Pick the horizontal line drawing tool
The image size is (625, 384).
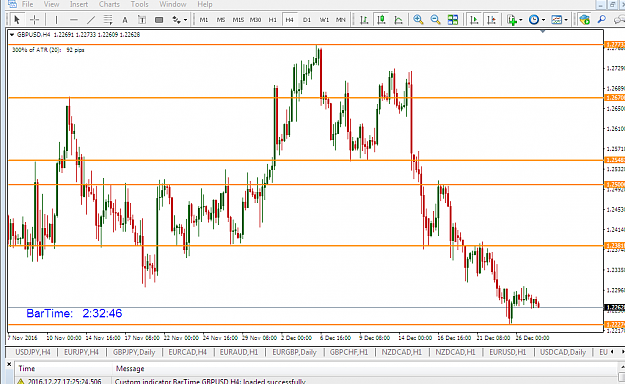point(74,20)
